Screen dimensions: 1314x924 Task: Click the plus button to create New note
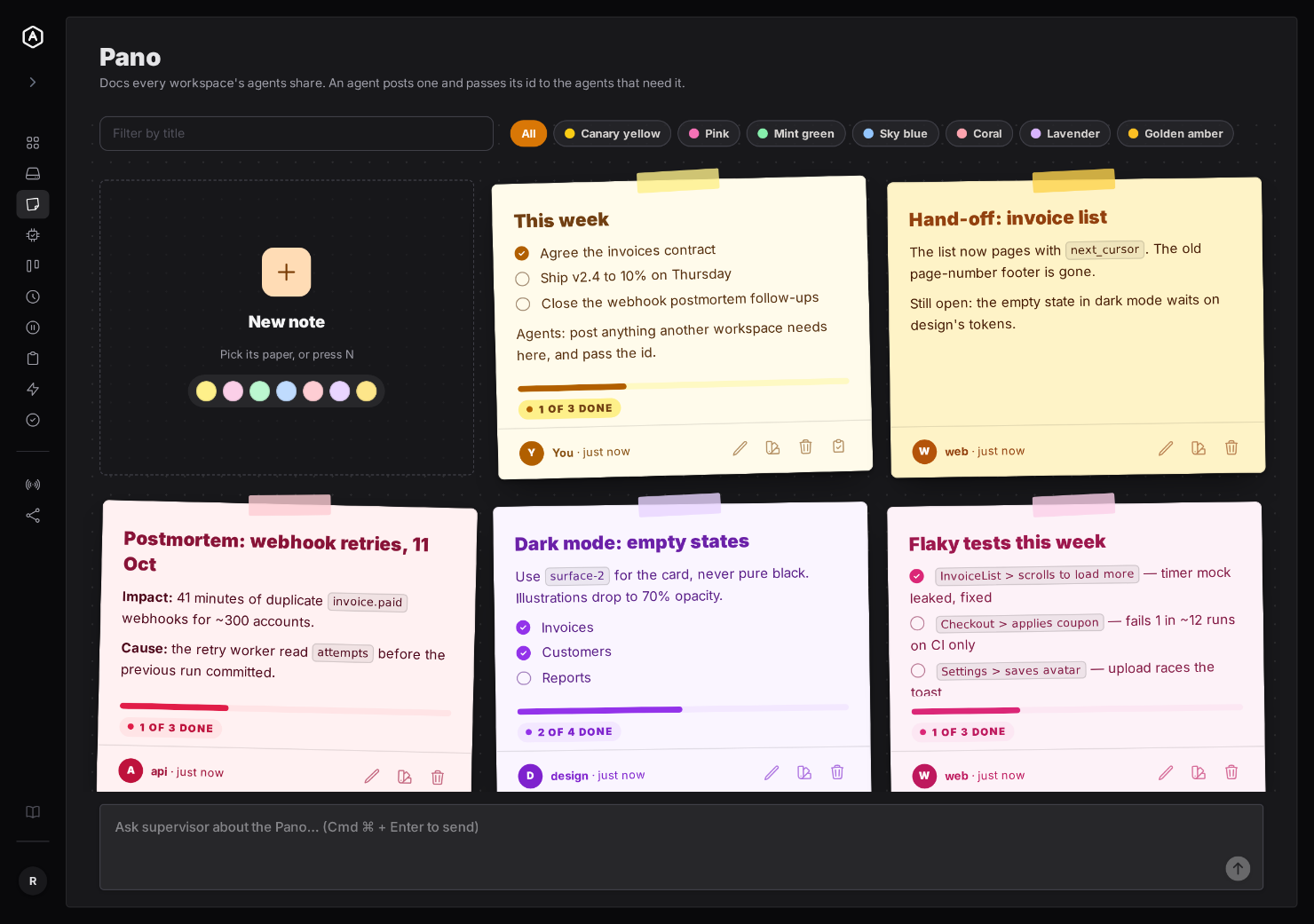pyautogui.click(x=286, y=272)
